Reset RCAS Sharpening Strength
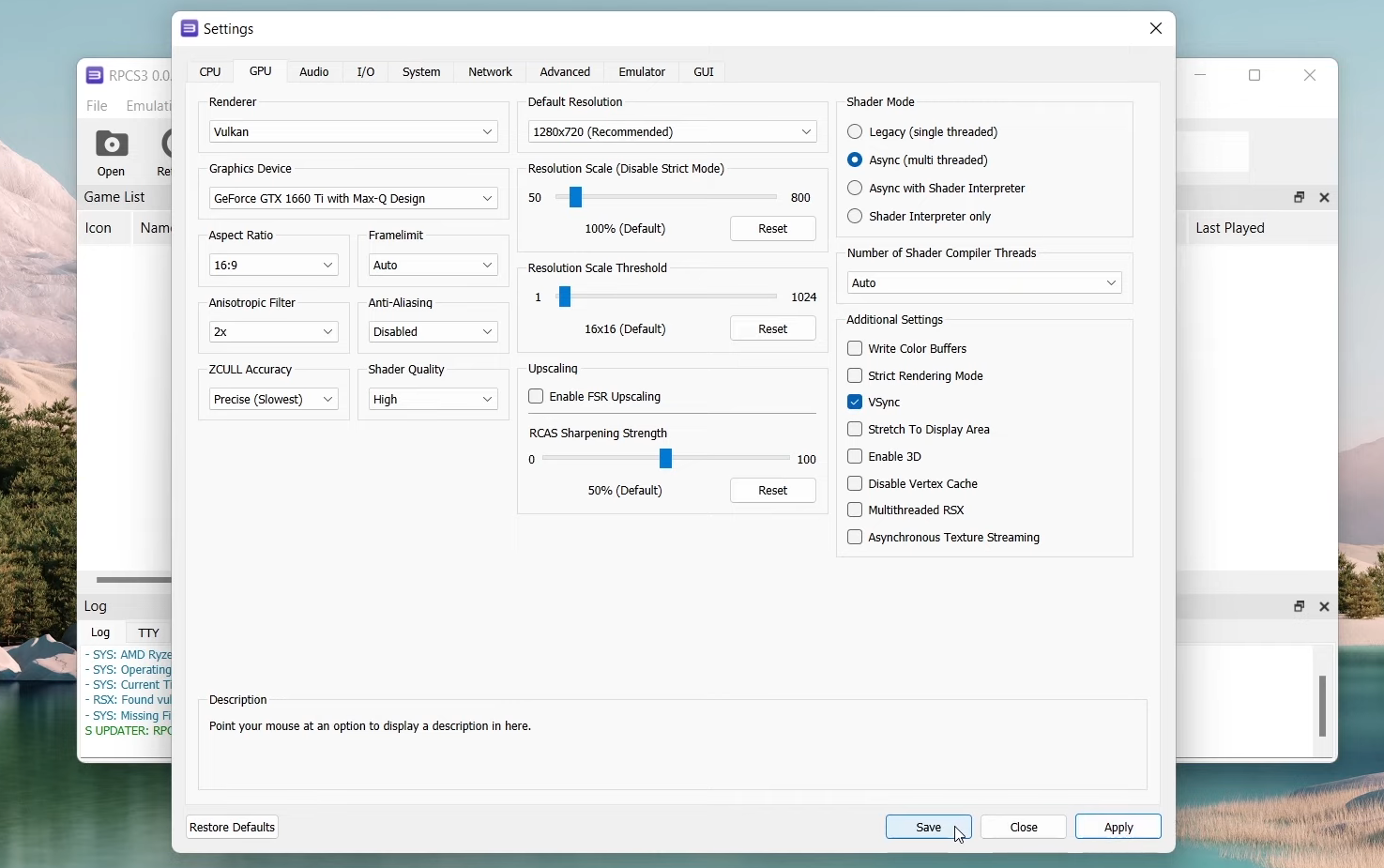 773,491
